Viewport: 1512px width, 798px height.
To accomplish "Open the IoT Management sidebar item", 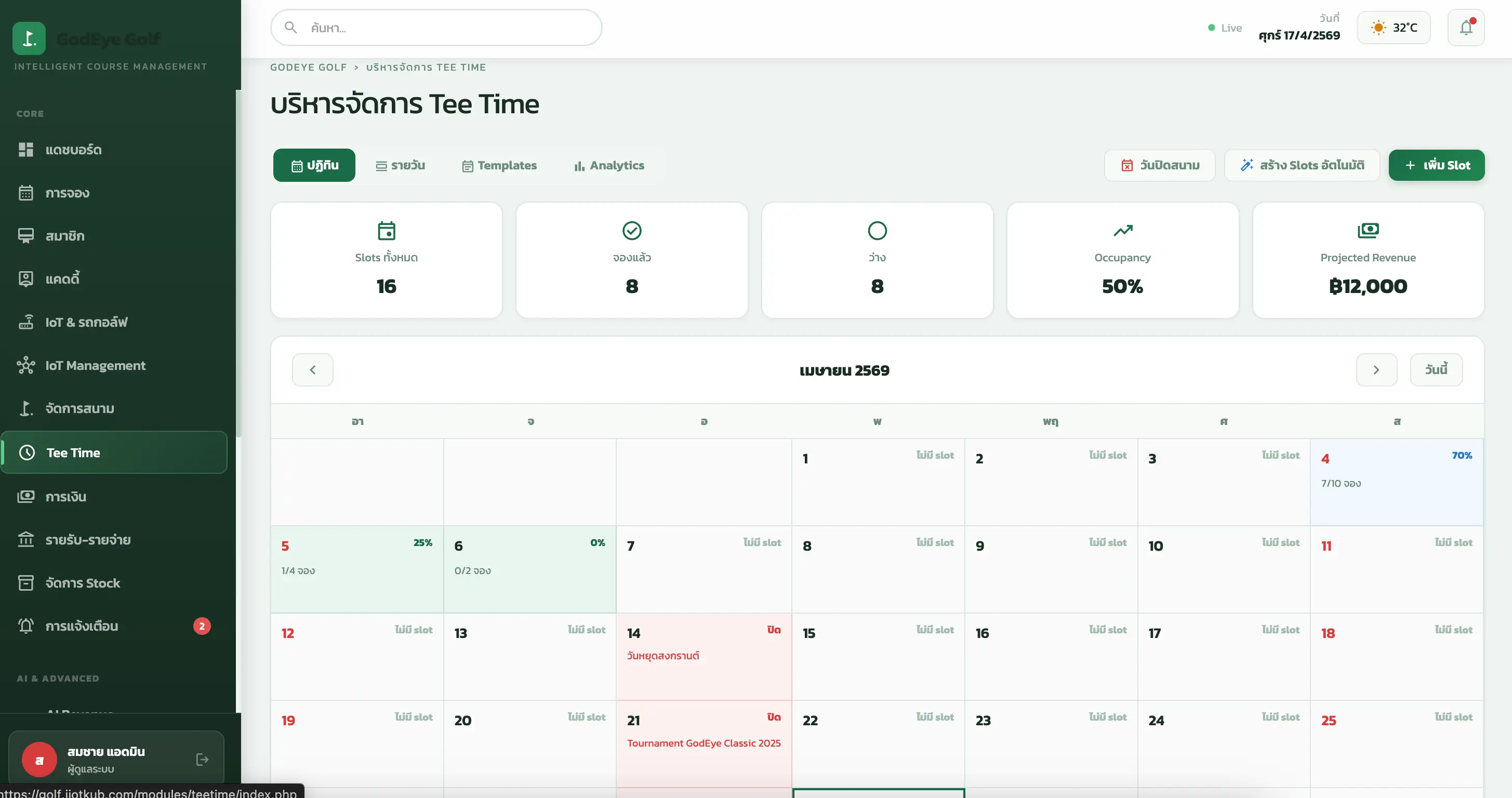I will click(114, 366).
